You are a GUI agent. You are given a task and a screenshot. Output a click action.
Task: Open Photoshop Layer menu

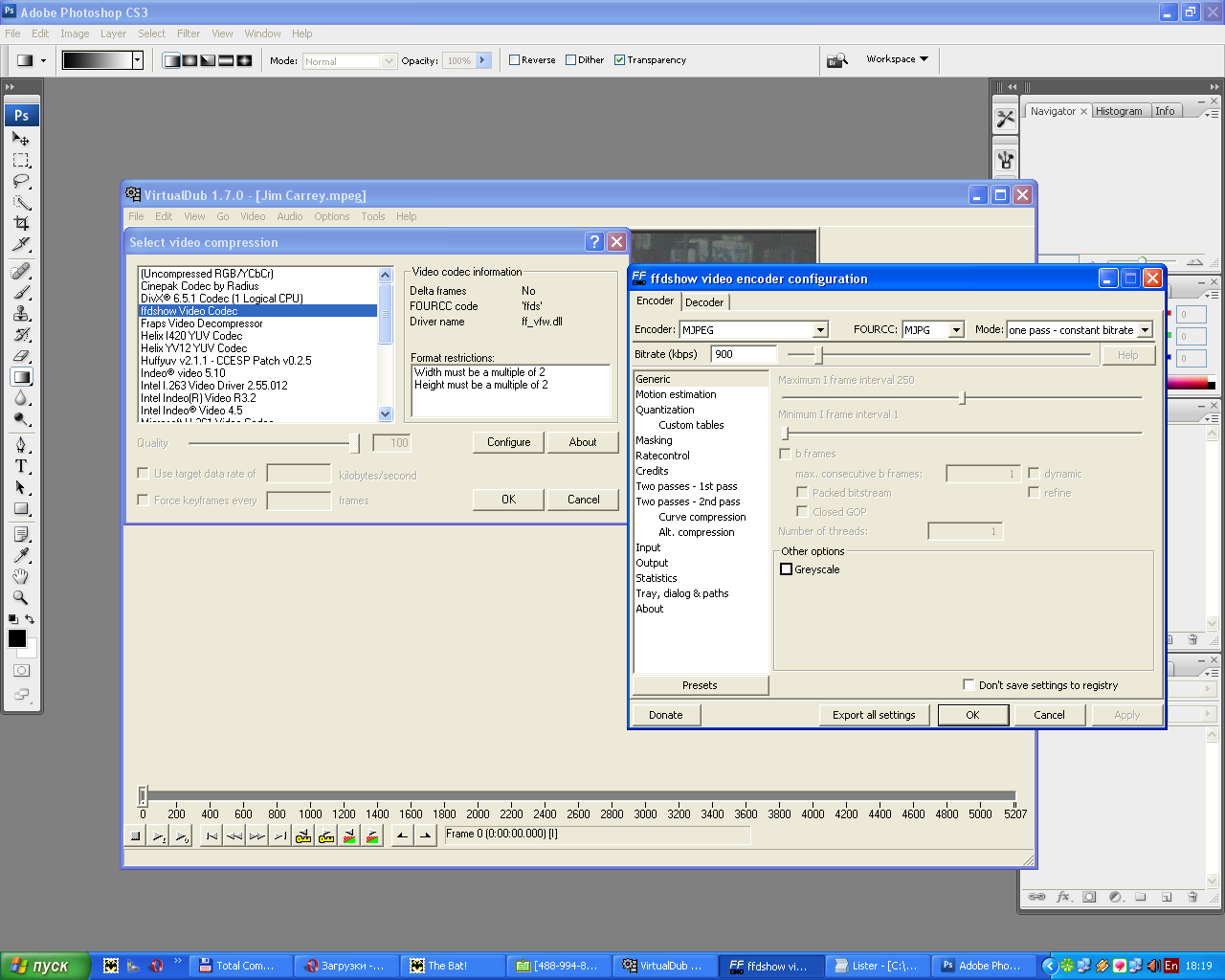[113, 33]
